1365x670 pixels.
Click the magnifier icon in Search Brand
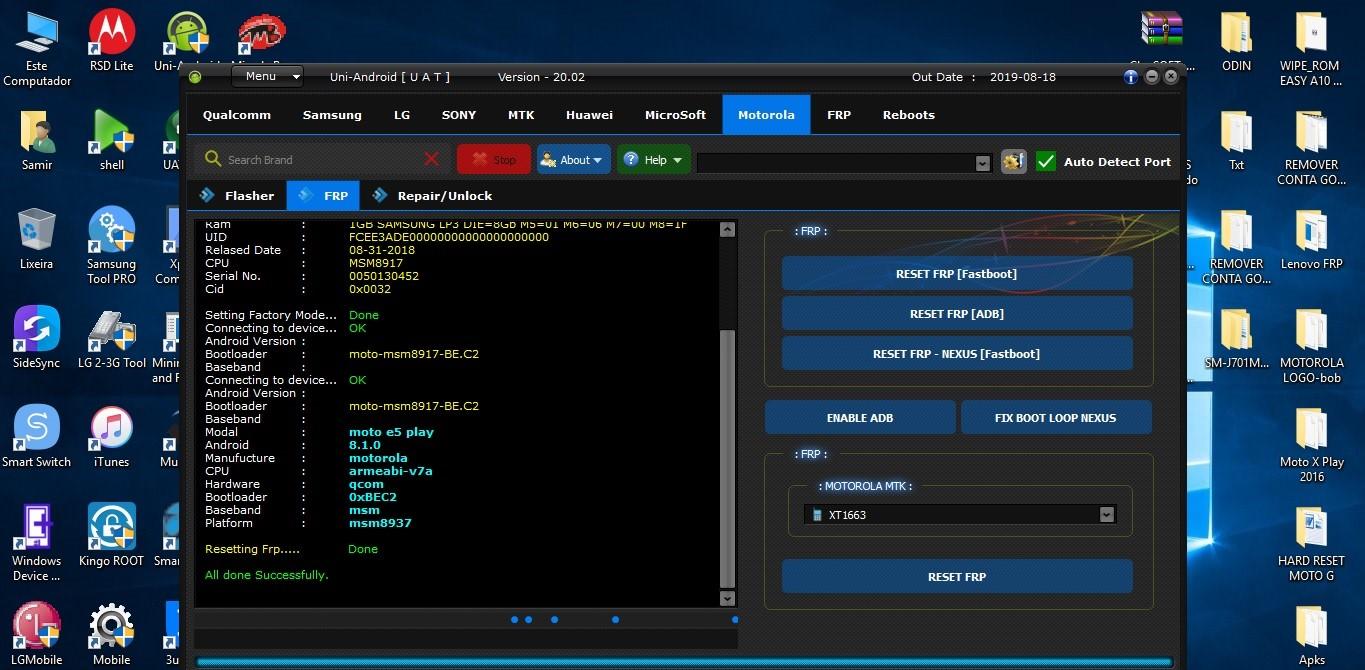(212, 159)
